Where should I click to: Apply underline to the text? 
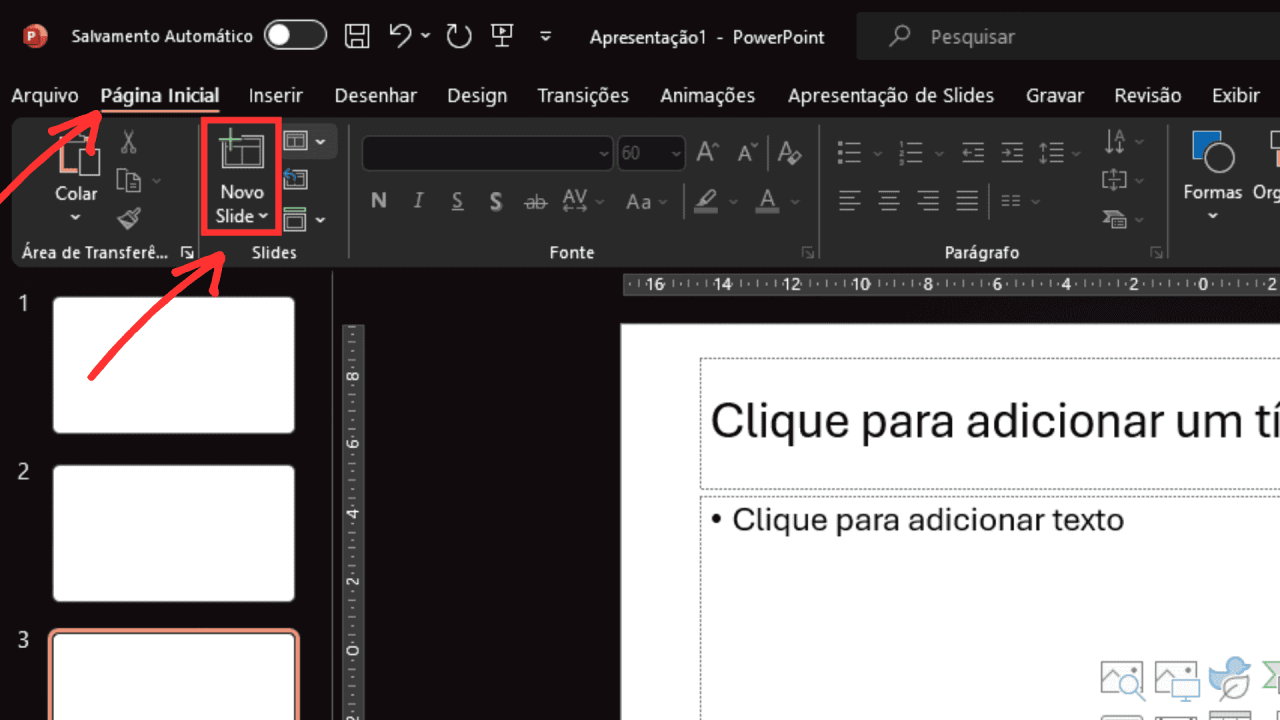pos(456,200)
